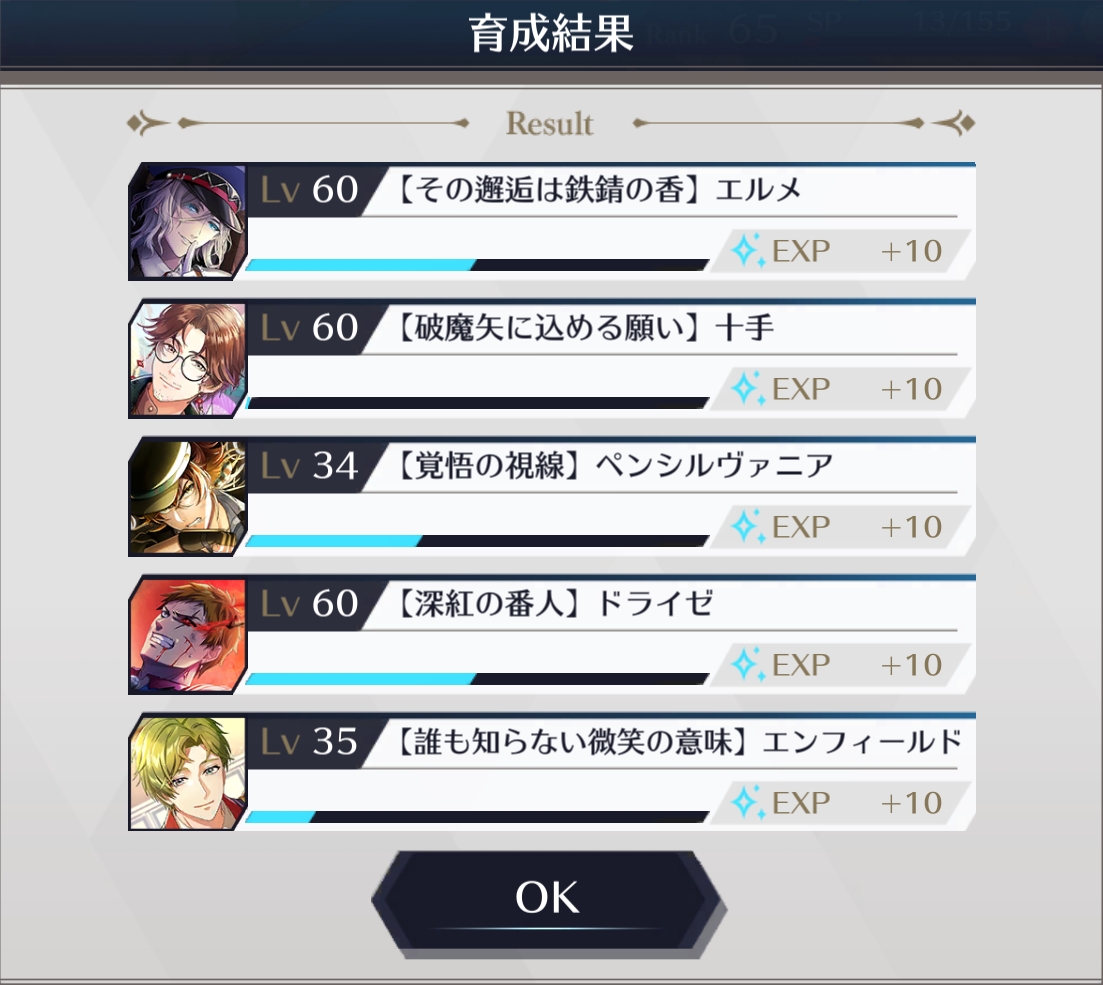
Task: Click the Lv 34 level label
Action: pos(309,466)
